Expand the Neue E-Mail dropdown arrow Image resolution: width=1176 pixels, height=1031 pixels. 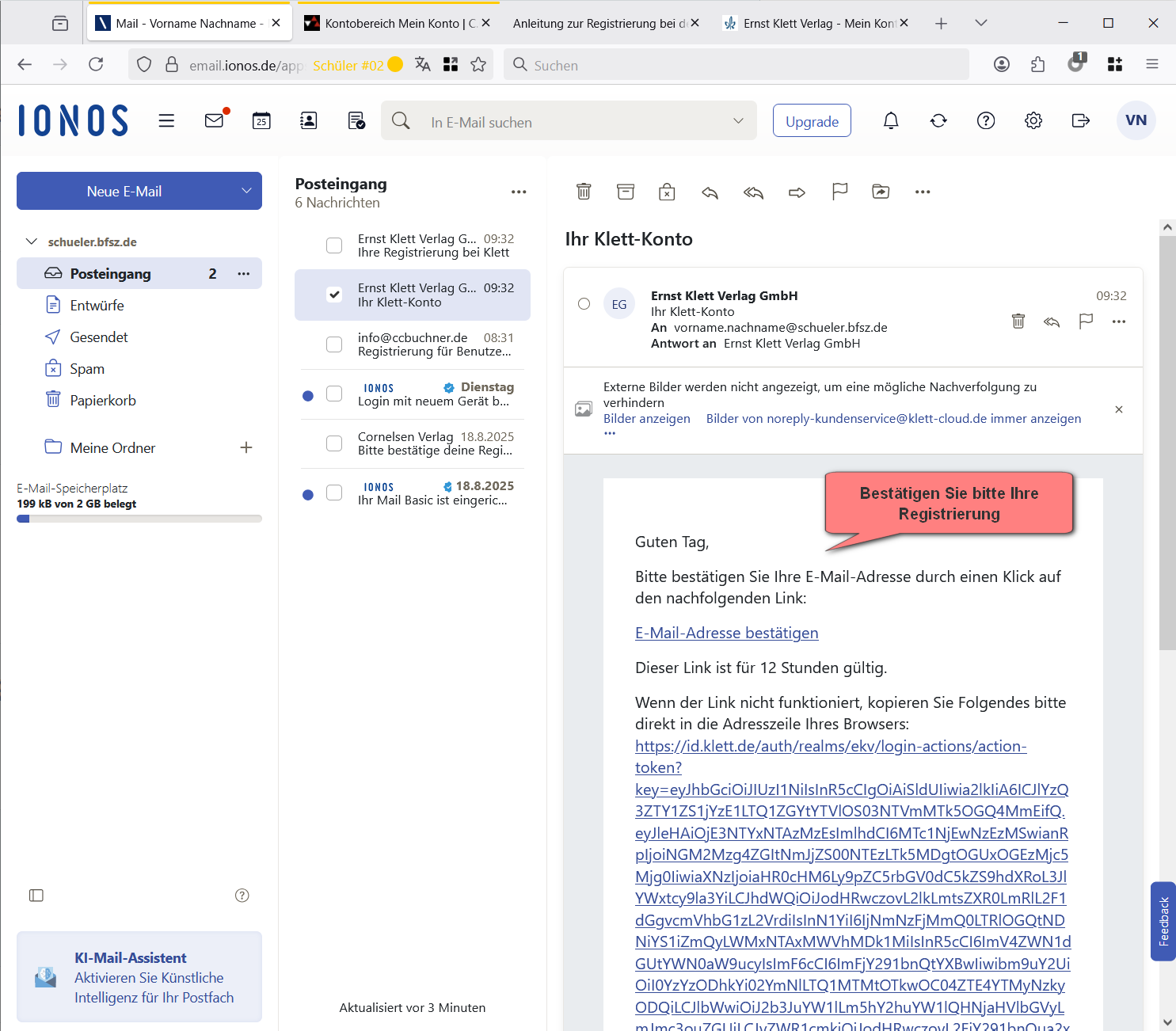(246, 191)
